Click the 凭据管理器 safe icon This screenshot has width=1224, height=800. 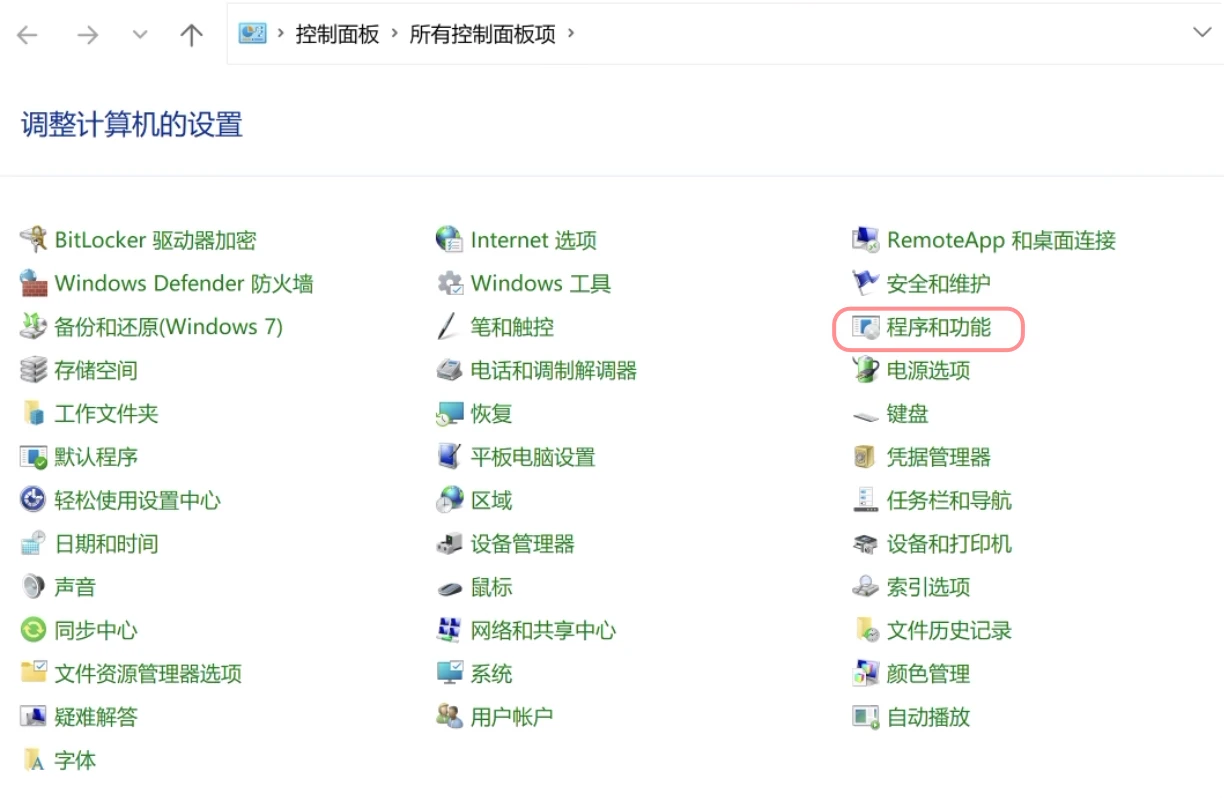[x=865, y=457]
